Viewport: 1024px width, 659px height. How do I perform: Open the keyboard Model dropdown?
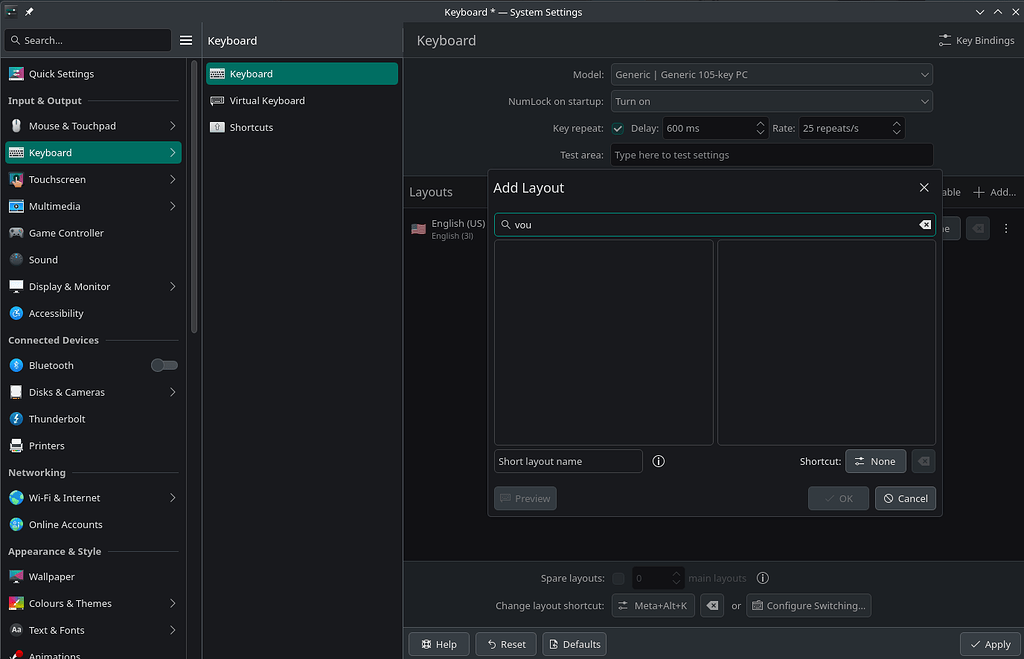click(x=772, y=74)
